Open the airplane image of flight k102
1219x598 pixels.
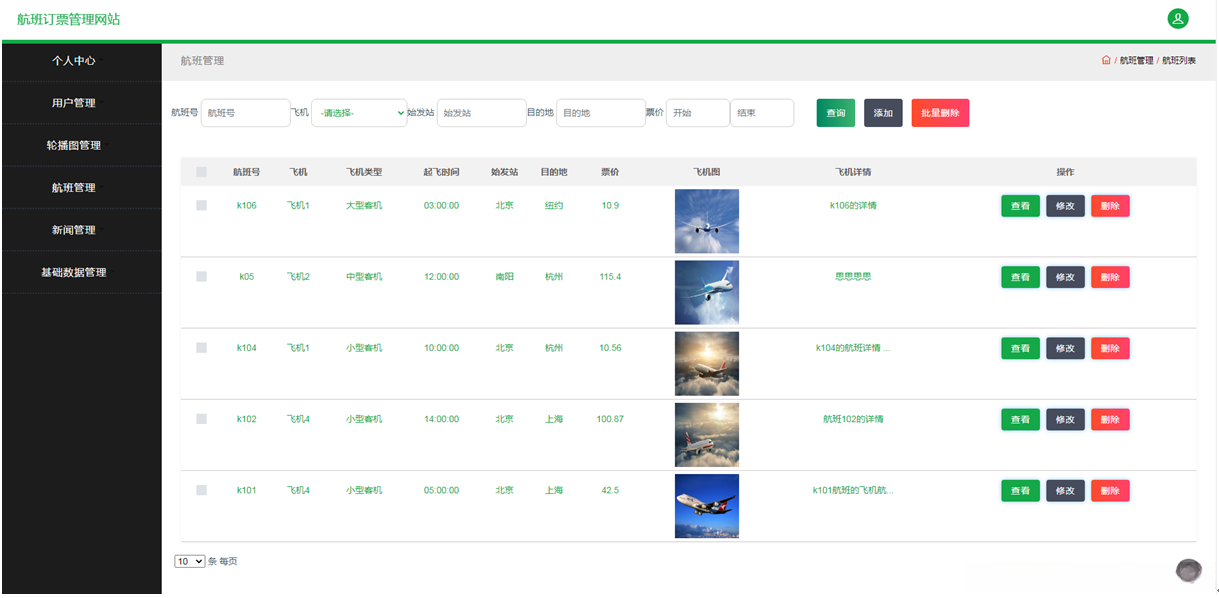pyautogui.click(x=707, y=435)
